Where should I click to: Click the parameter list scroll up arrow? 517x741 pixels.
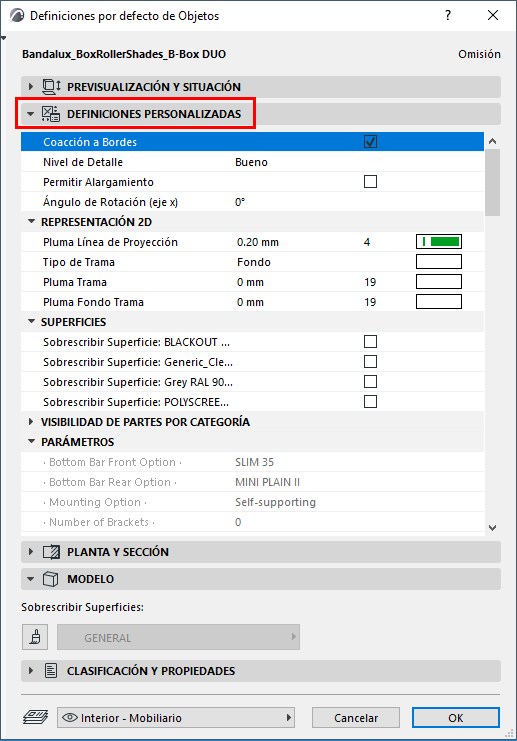(492, 141)
